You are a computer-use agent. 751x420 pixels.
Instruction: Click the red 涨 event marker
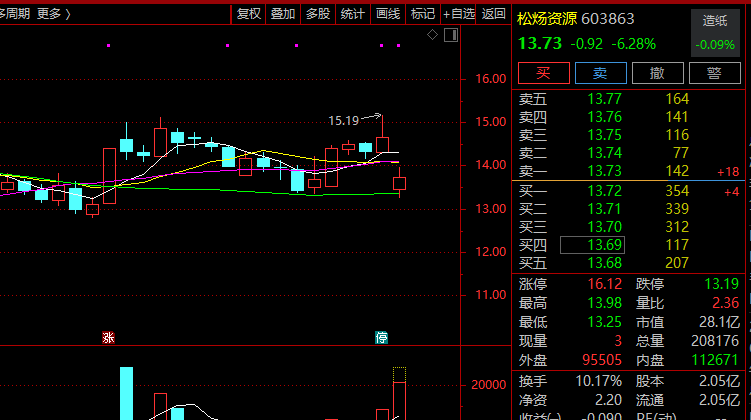[x=108, y=337]
